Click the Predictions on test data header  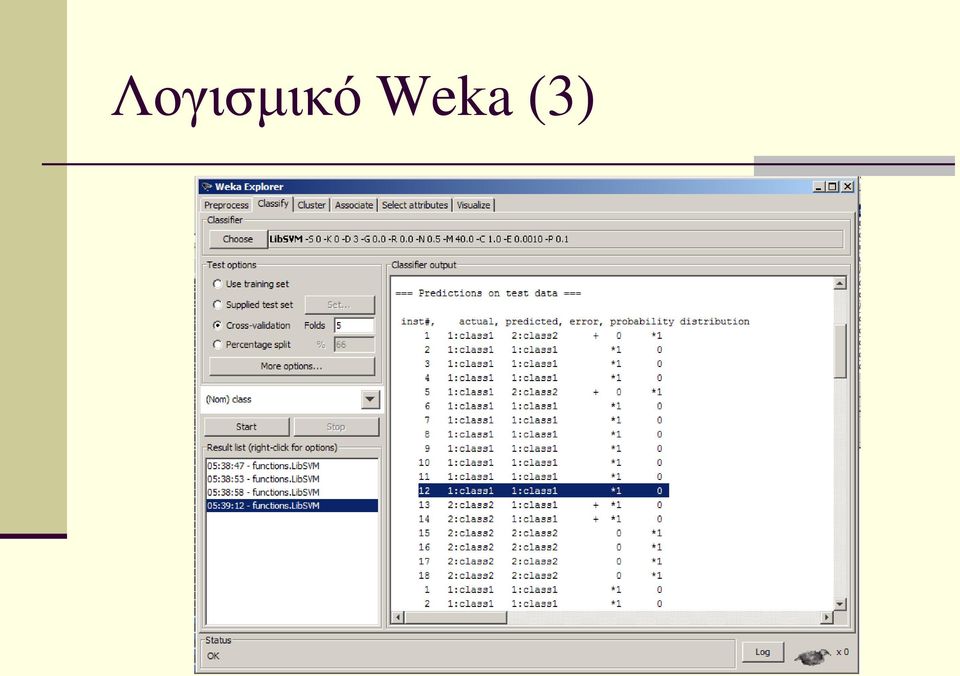[x=488, y=293]
